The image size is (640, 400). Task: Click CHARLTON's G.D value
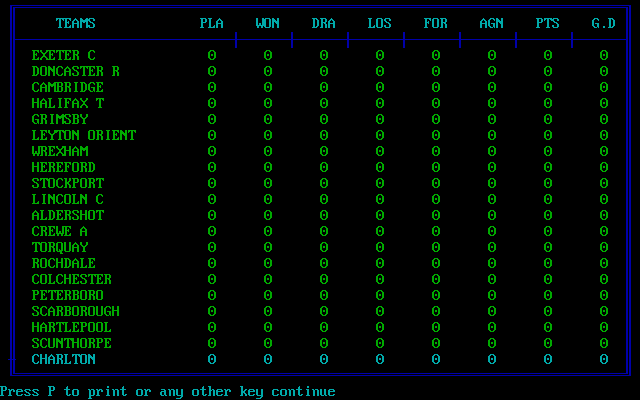603,359
